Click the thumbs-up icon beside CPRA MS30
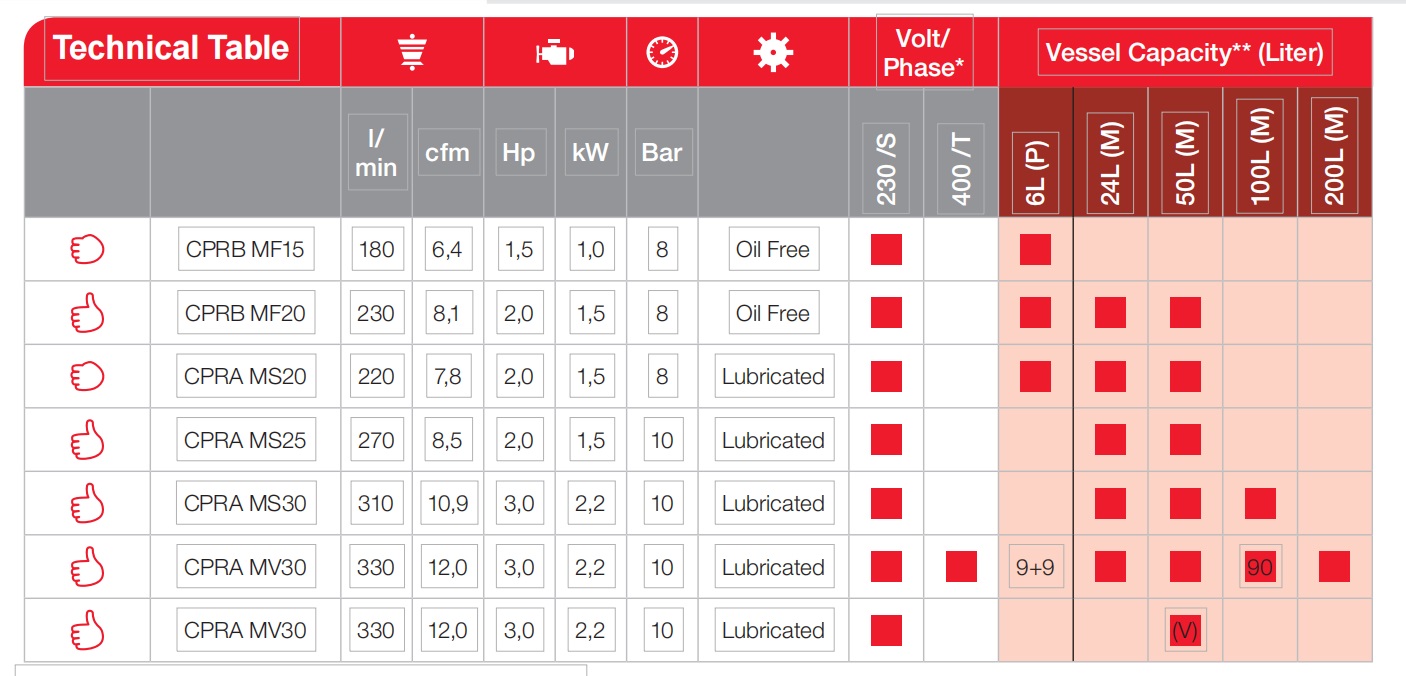Image resolution: width=1406 pixels, height=676 pixels. pos(87,504)
